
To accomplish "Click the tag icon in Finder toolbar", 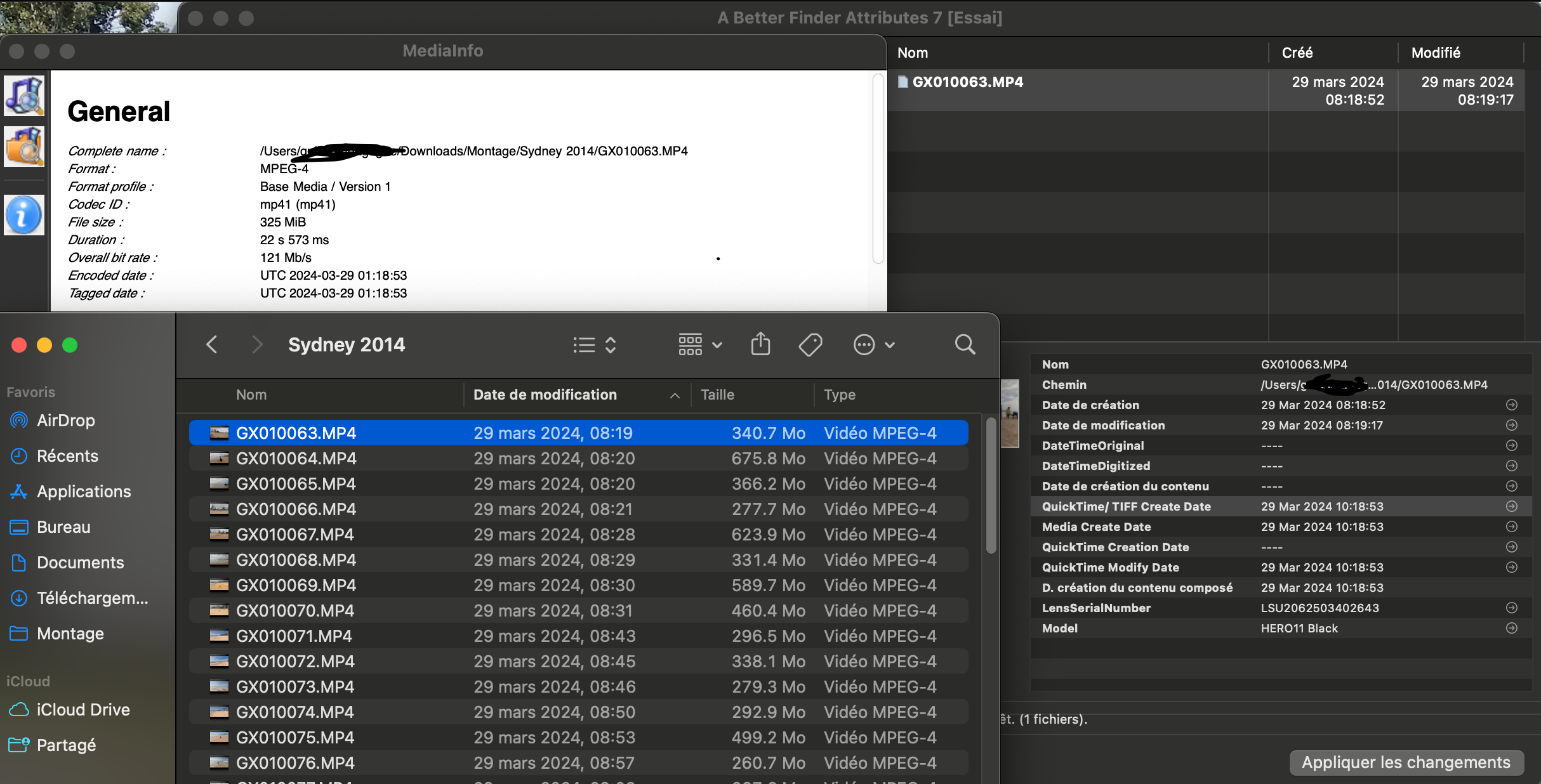I will 810,344.
